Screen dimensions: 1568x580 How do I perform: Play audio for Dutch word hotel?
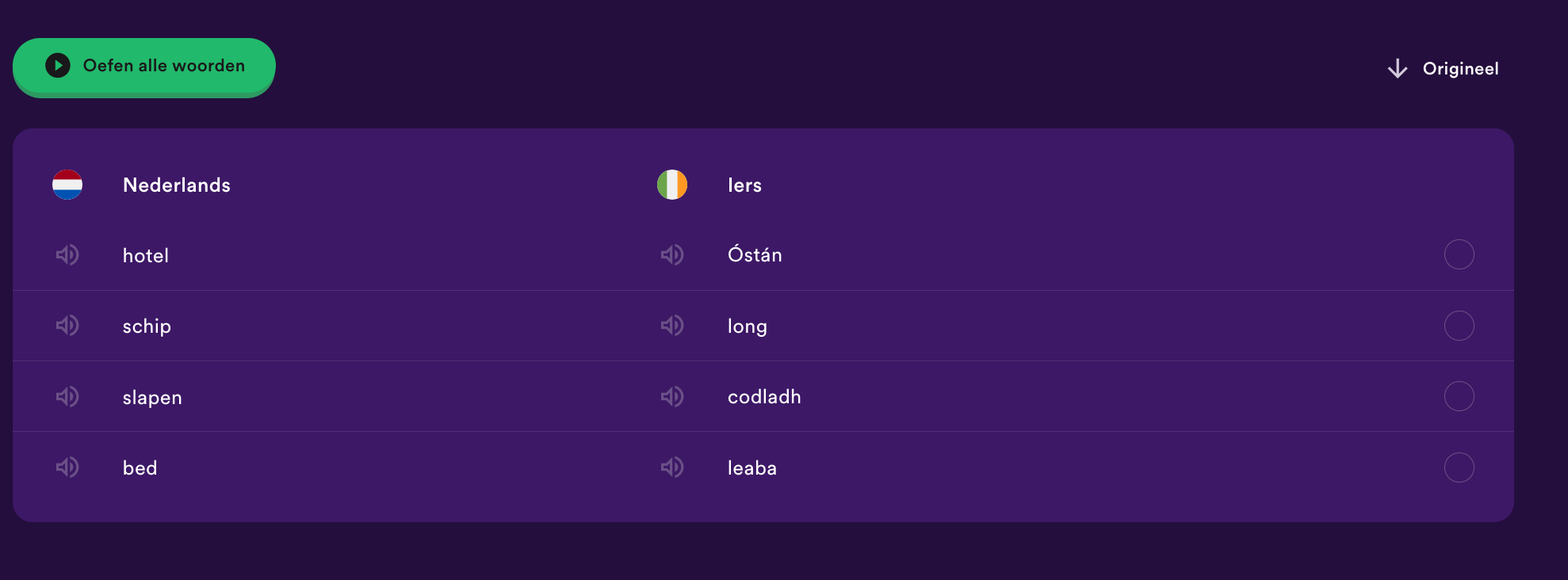tap(67, 254)
